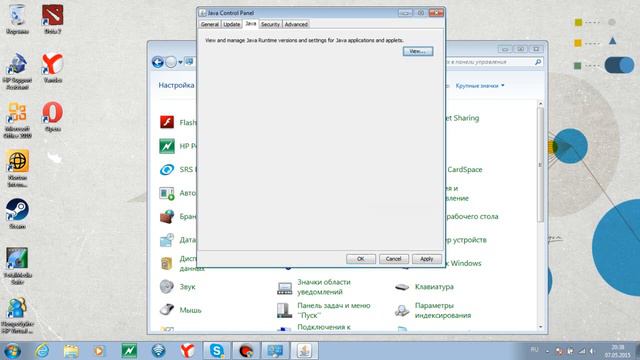This screenshot has width=640, height=360.
Task: Show hidden tray icons arrow
Action: coord(547,351)
